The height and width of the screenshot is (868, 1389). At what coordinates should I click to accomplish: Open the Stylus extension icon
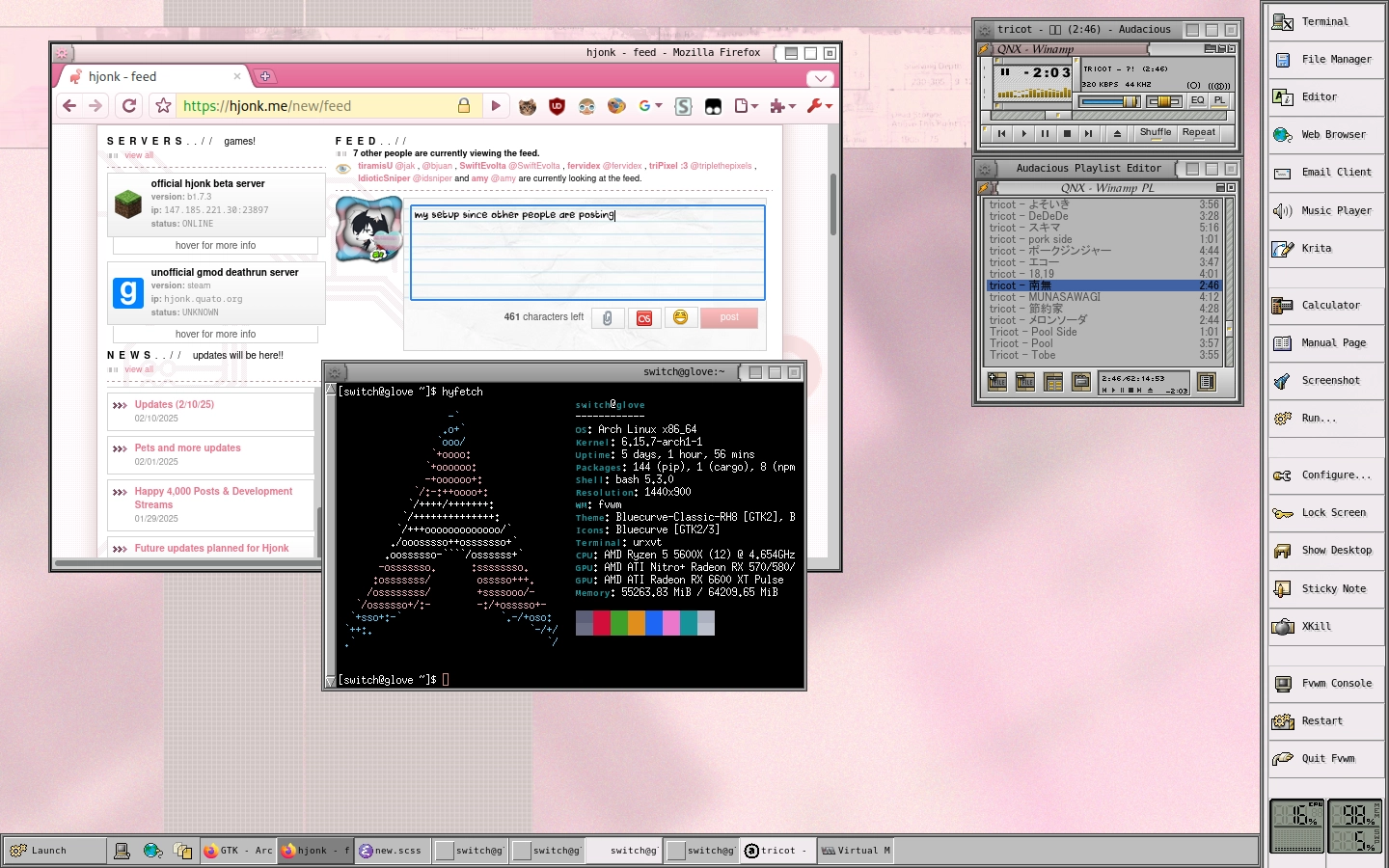(x=683, y=106)
